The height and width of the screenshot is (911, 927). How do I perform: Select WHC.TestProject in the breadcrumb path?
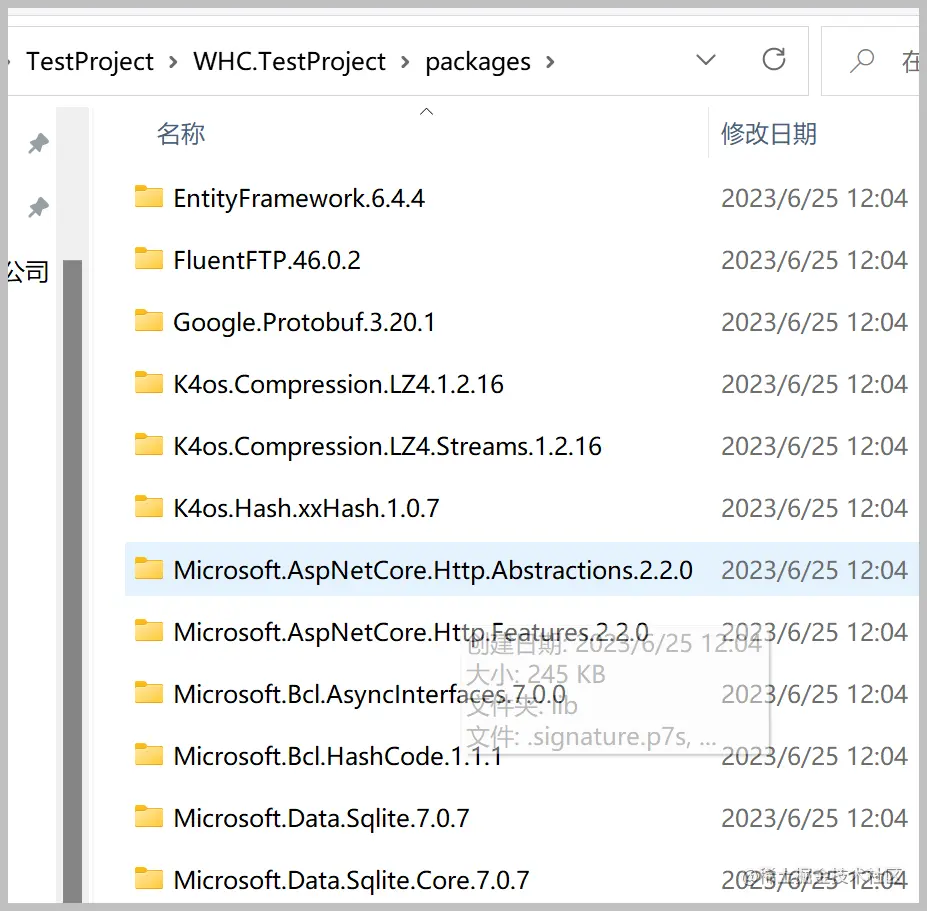(x=290, y=61)
